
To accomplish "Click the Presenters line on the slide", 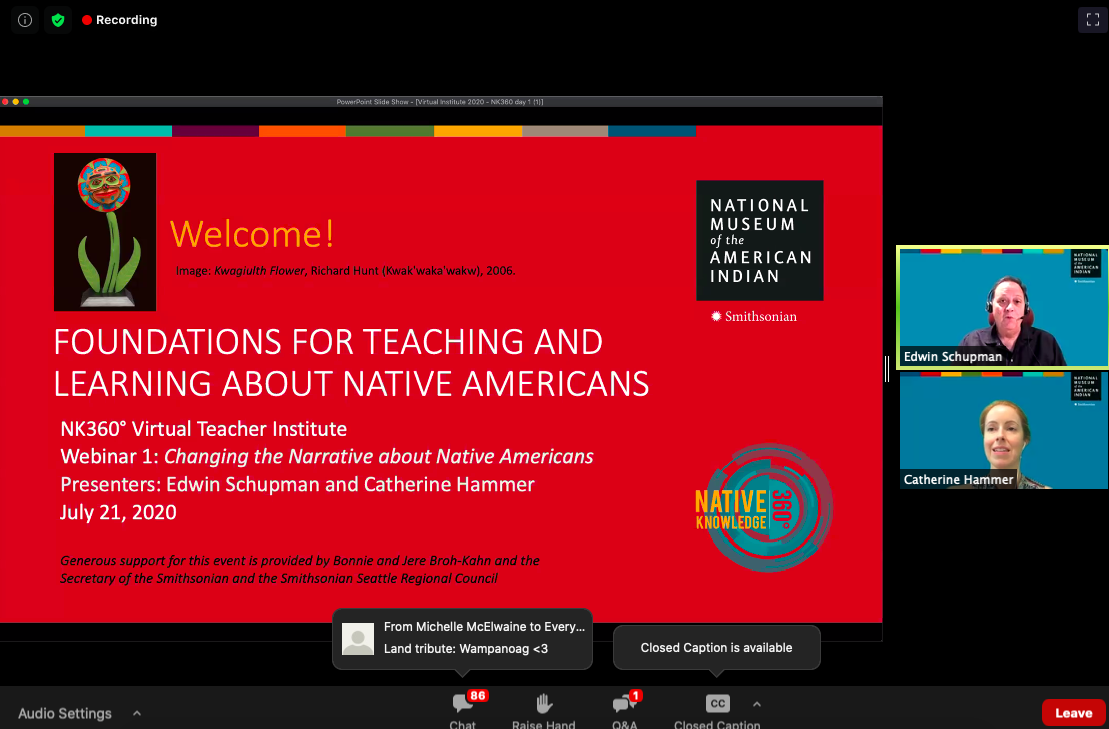I will click(x=297, y=484).
